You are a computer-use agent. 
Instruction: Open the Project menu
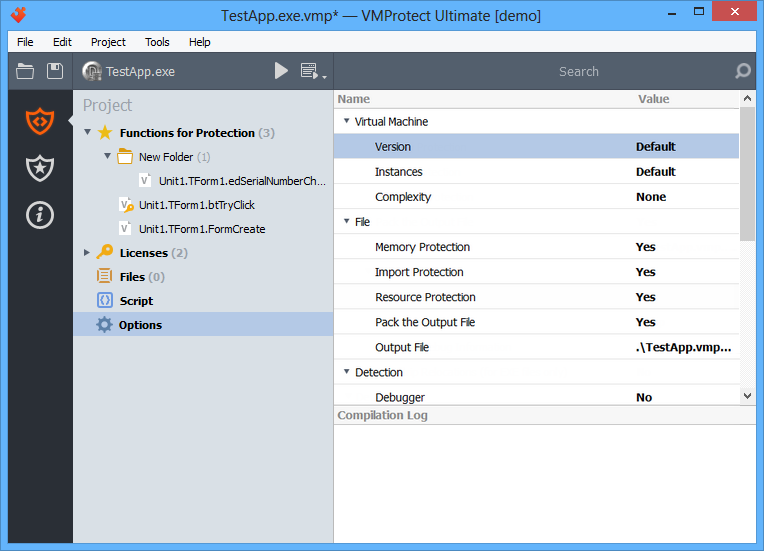(108, 42)
